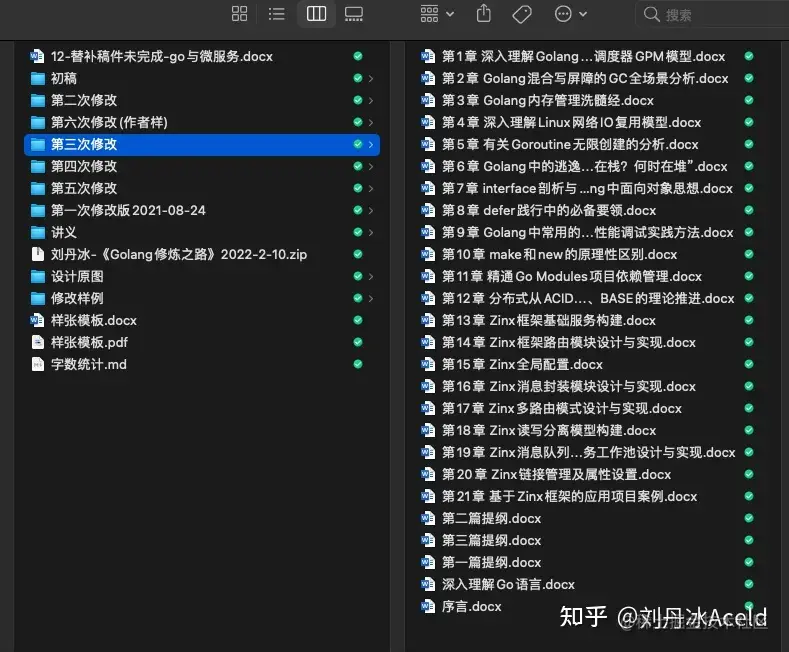
Task: Click Word icon of 第2章 file
Action: tap(428, 78)
